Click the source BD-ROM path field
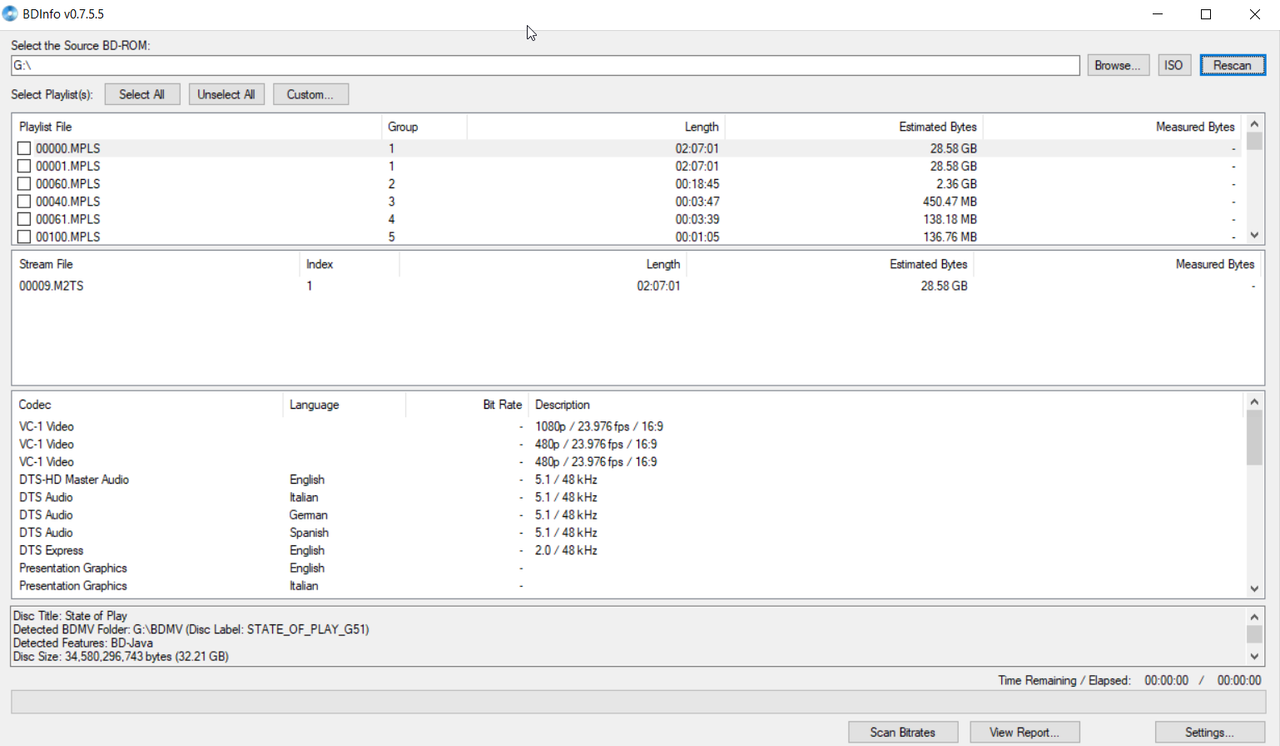 [x=545, y=65]
